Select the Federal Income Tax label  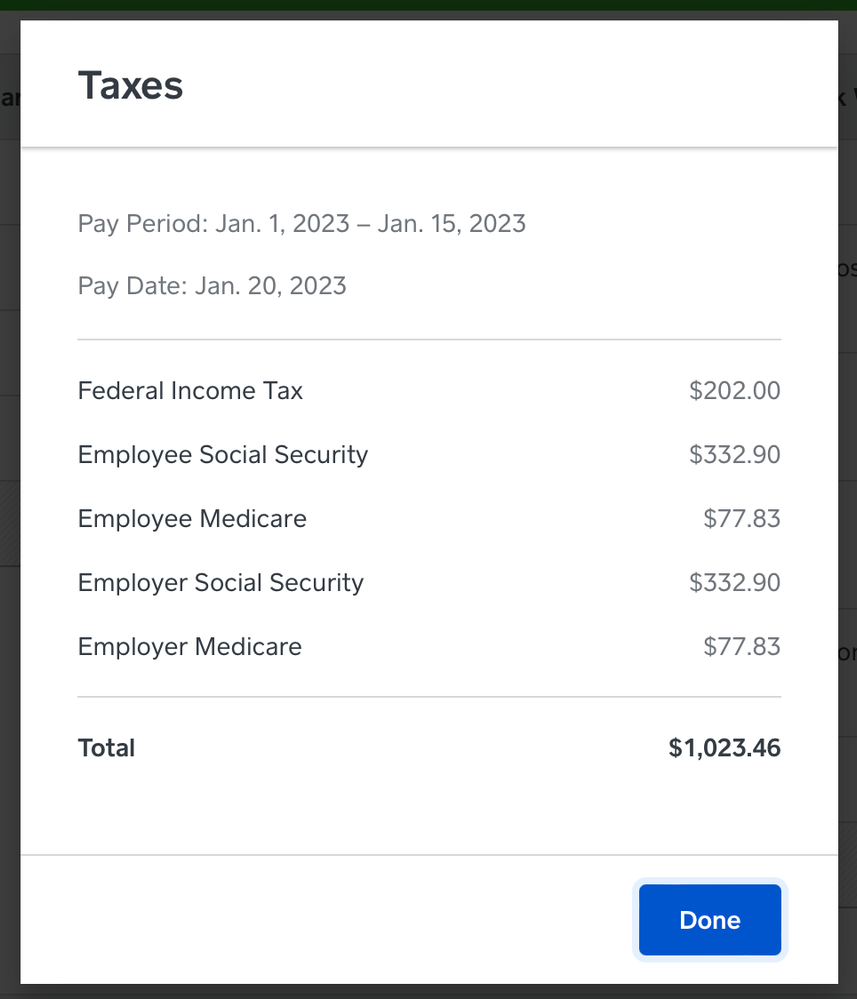coord(190,391)
